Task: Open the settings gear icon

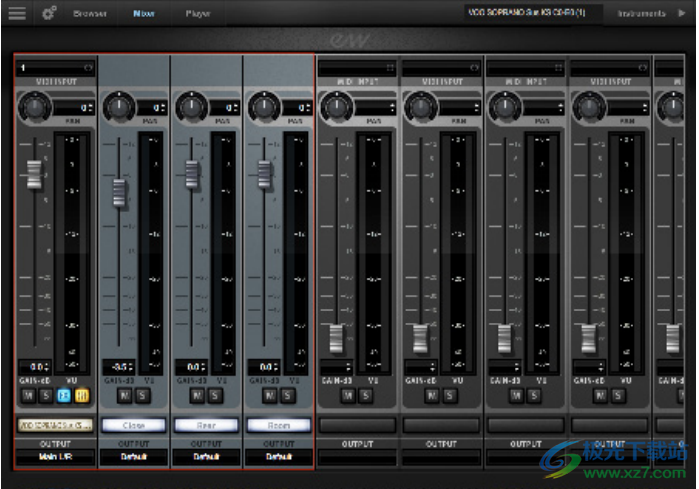Action: pos(49,13)
